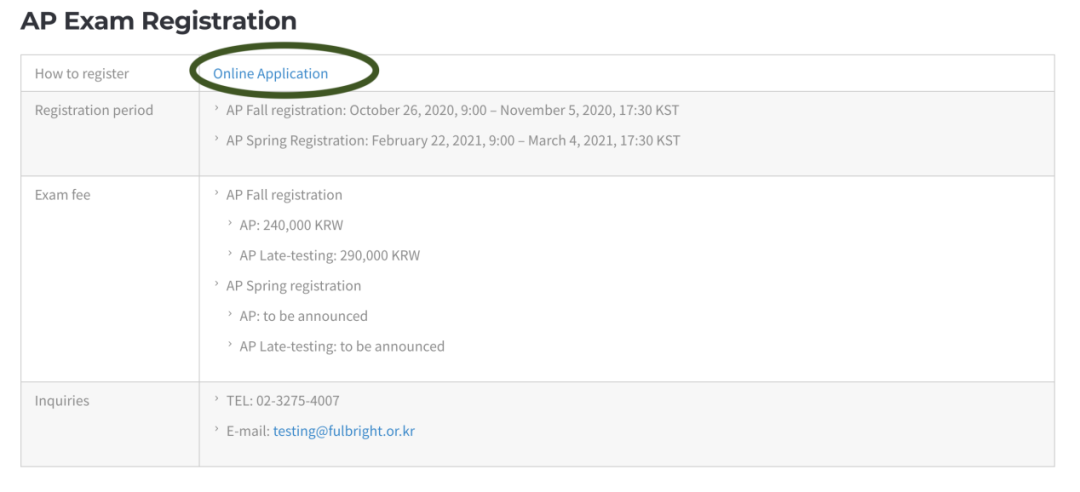The width and height of the screenshot is (1080, 492).
Task: Select the How to register row label
Action: (x=82, y=74)
